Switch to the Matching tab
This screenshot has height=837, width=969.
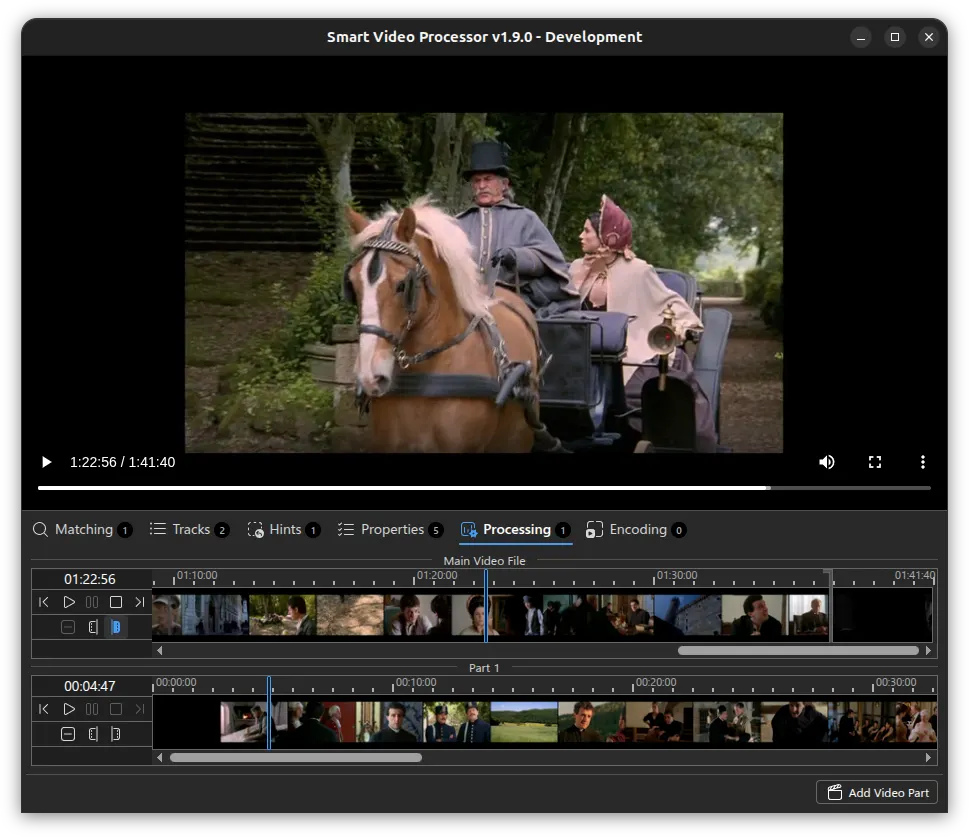pyautogui.click(x=82, y=530)
